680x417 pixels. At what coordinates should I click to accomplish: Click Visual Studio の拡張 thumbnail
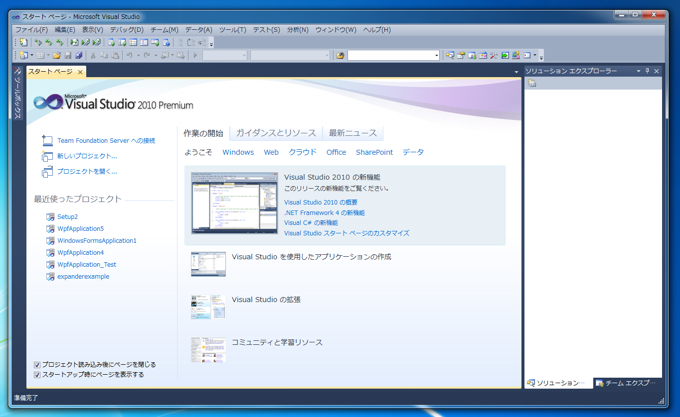[x=208, y=306]
